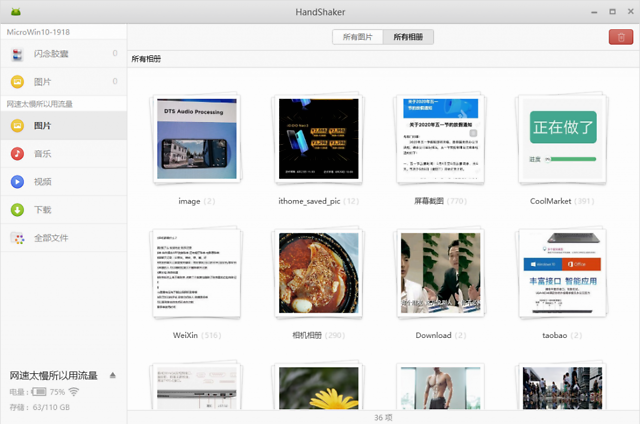
Task: Minimize the HandShaker window
Action: click(594, 12)
